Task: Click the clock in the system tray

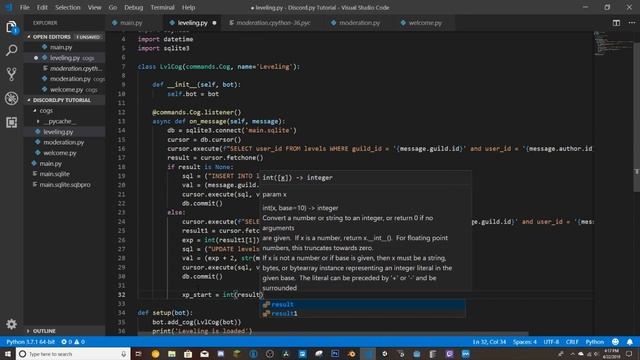Action: coord(611,354)
